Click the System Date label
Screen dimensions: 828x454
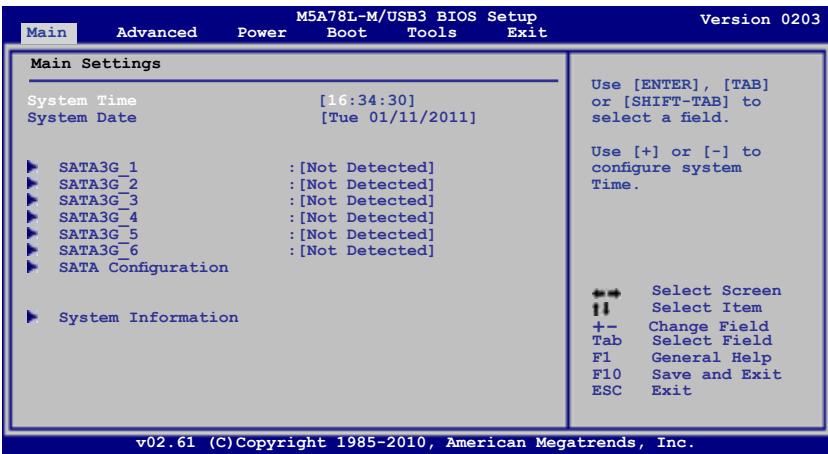(x=82, y=117)
